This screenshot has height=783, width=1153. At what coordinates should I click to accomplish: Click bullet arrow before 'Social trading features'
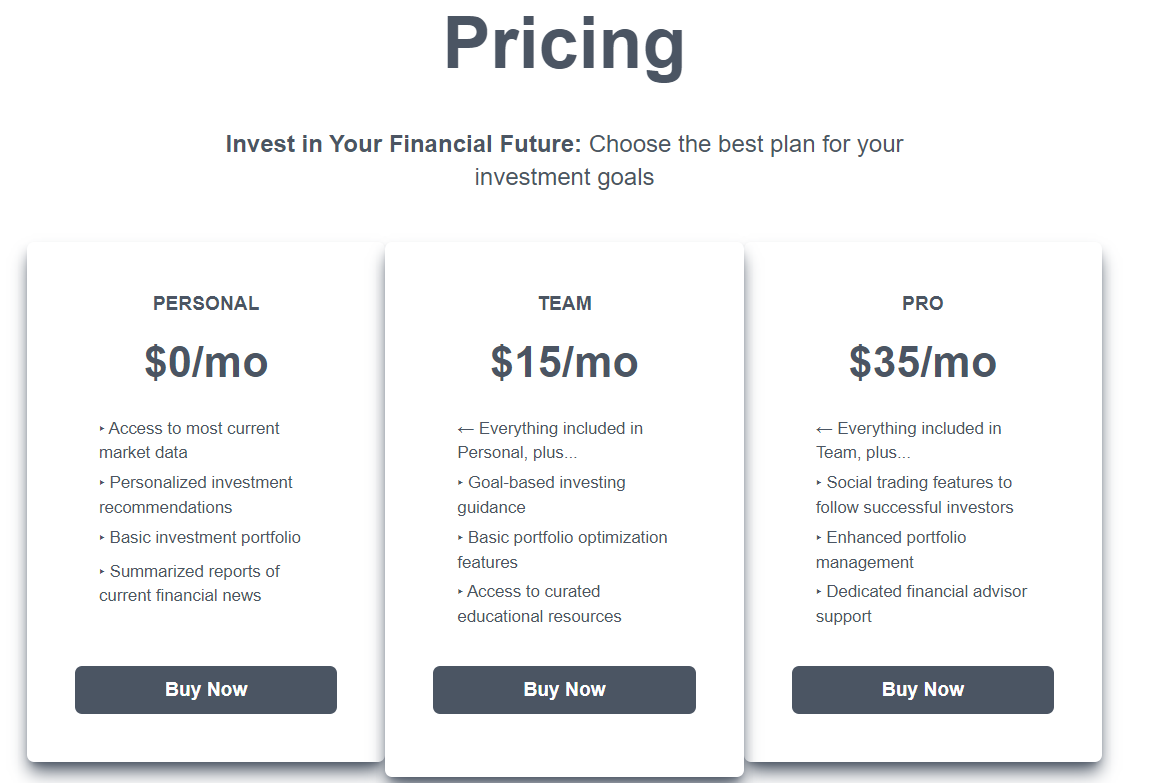(819, 483)
